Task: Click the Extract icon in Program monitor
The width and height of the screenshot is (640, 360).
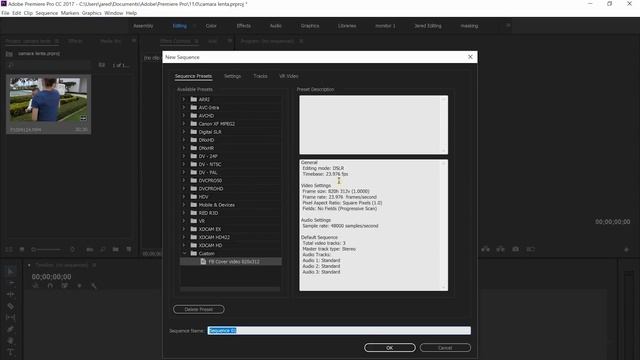Action: [500, 249]
